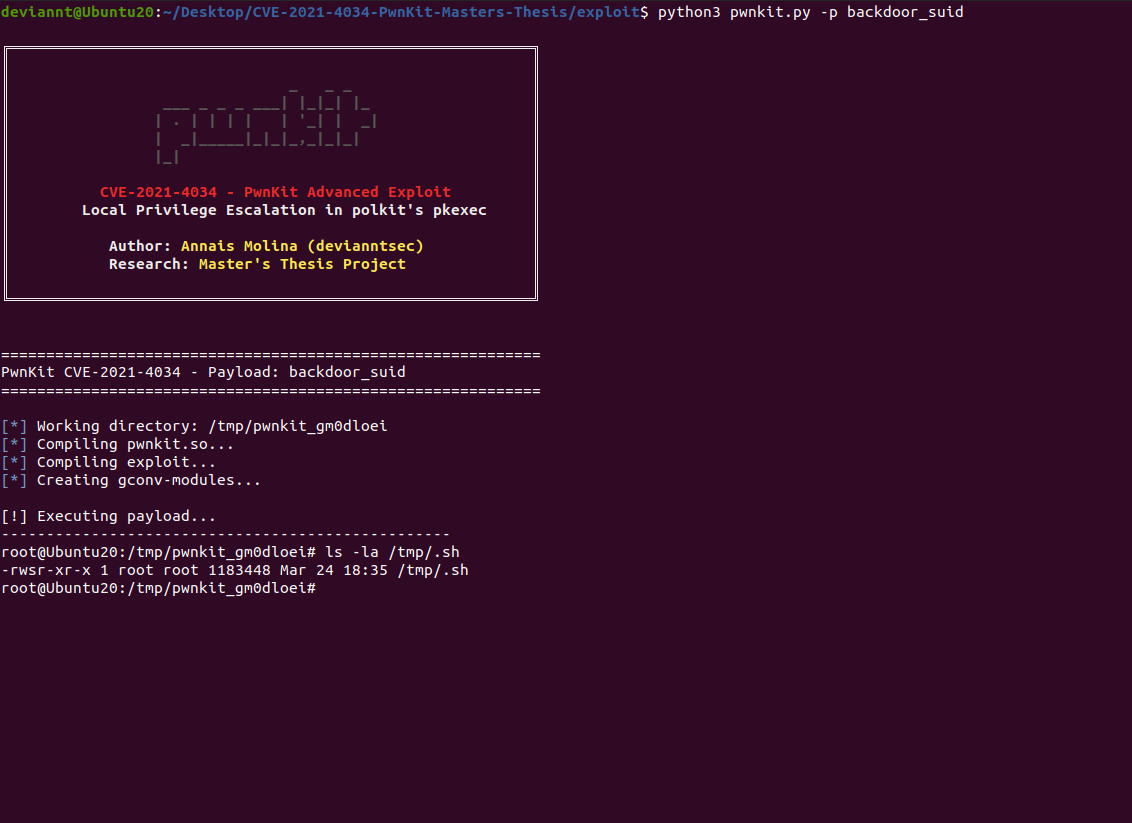Click 'Master's Thesis Project' text
Viewport: 1132px width, 823px height.
[302, 264]
